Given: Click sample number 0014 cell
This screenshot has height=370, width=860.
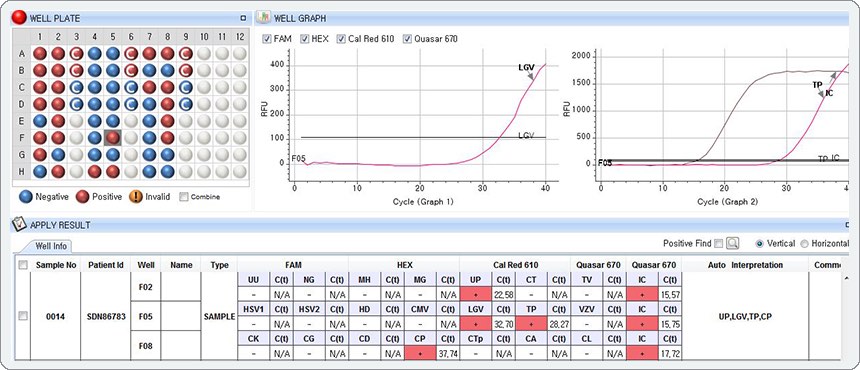Looking at the screenshot, I should [x=56, y=316].
